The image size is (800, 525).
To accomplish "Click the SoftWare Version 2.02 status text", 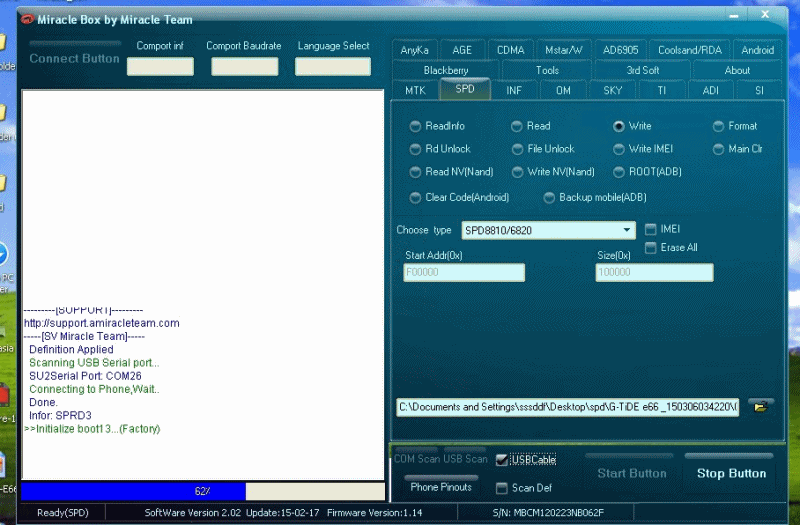I will (193, 513).
